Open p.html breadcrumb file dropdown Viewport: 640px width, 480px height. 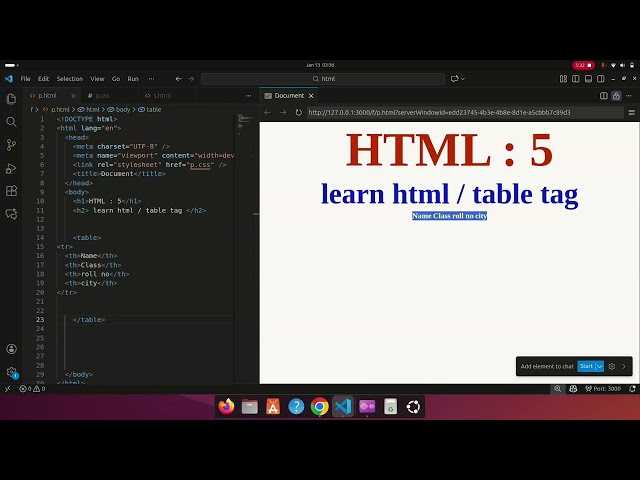pos(56,109)
